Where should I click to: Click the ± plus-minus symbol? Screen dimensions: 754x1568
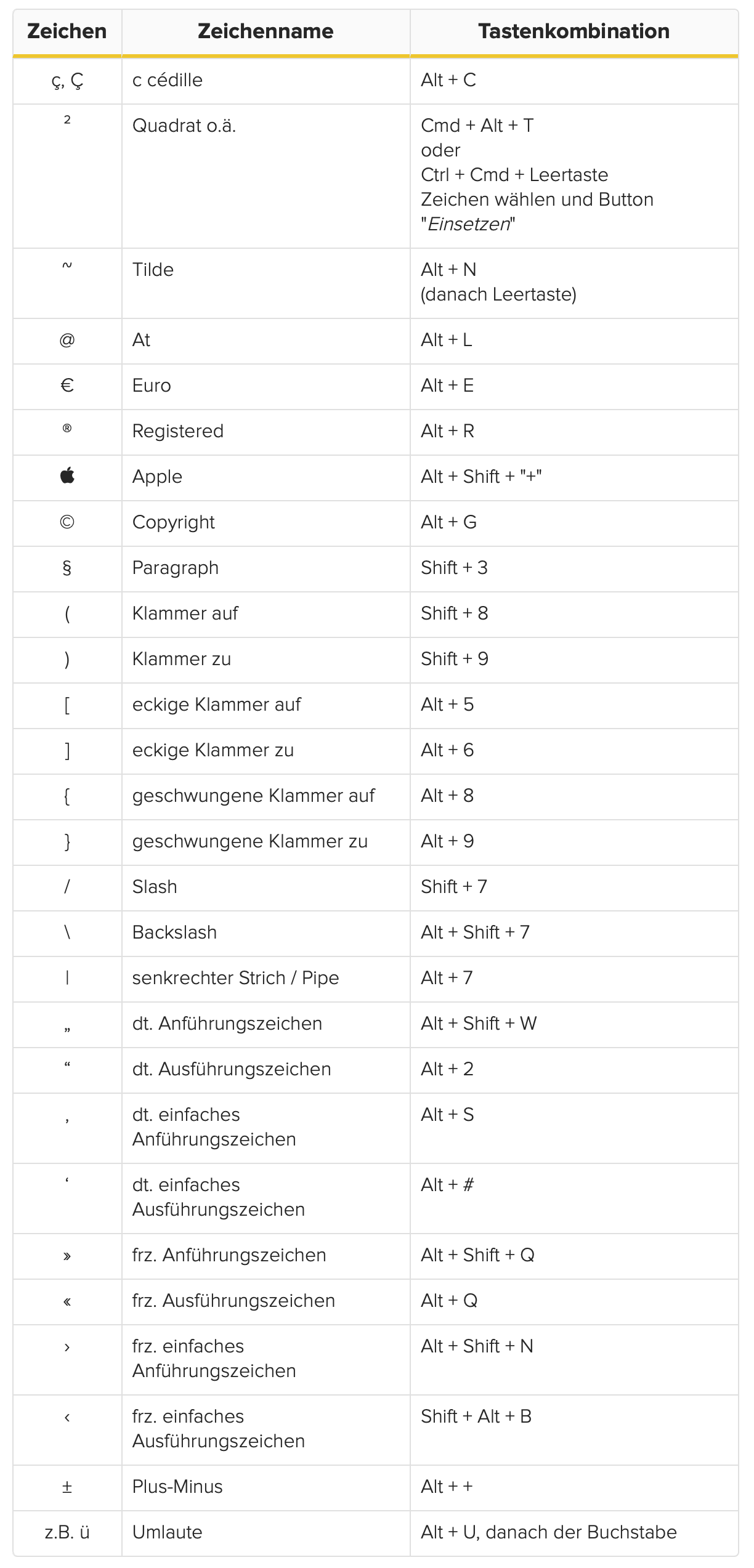coord(67,1487)
